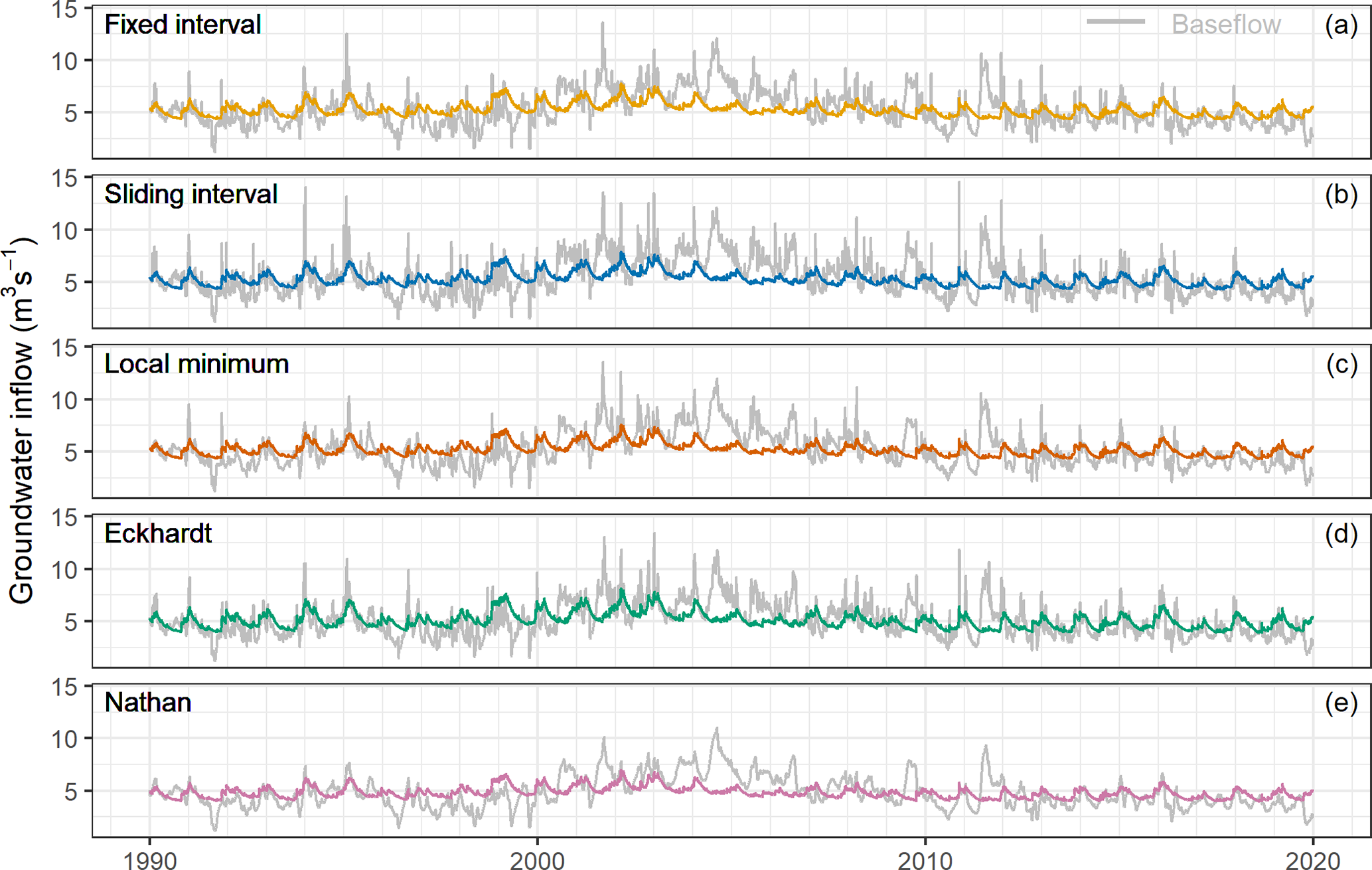The height and width of the screenshot is (870, 1372).
Task: Click the 10 tick in Nathan panel
Action: 64,739
